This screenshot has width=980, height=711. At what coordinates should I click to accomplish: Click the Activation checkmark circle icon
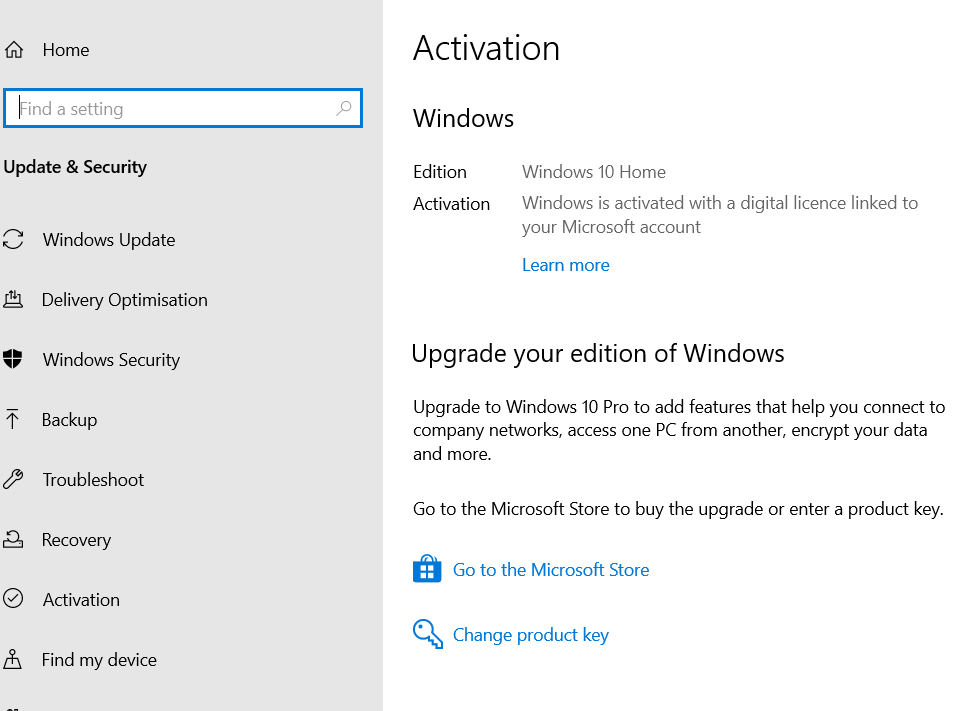pos(13,599)
